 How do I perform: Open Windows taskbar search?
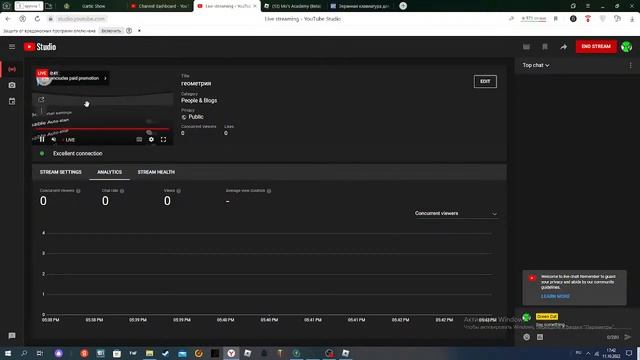click(24, 353)
